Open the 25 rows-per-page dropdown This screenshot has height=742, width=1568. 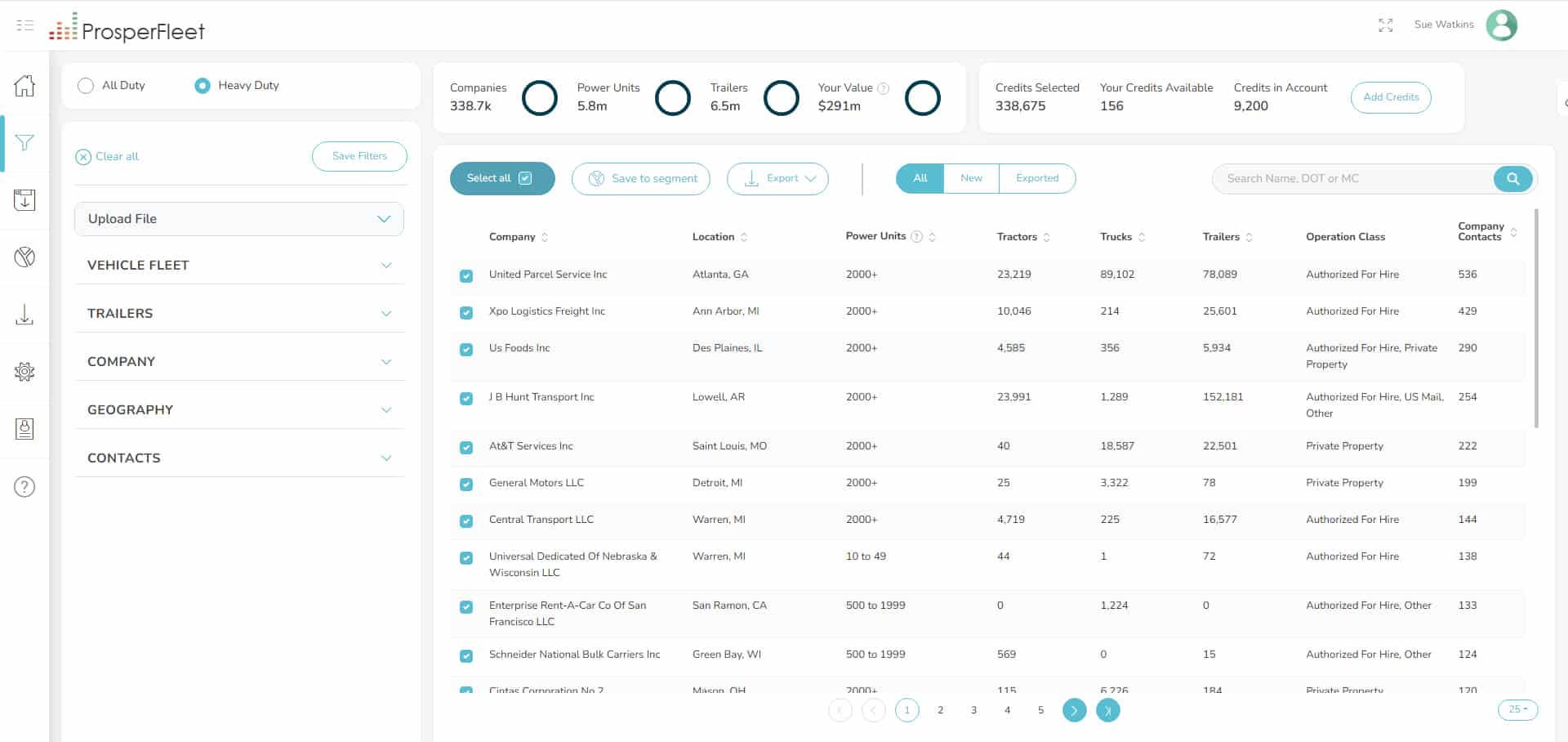point(1517,710)
